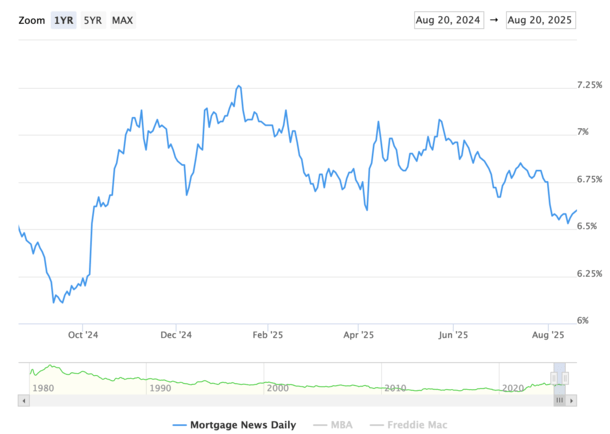Image resolution: width=610 pixels, height=434 pixels.
Task: Click the navigator scrollbar left arrow
Action: click(x=24, y=401)
